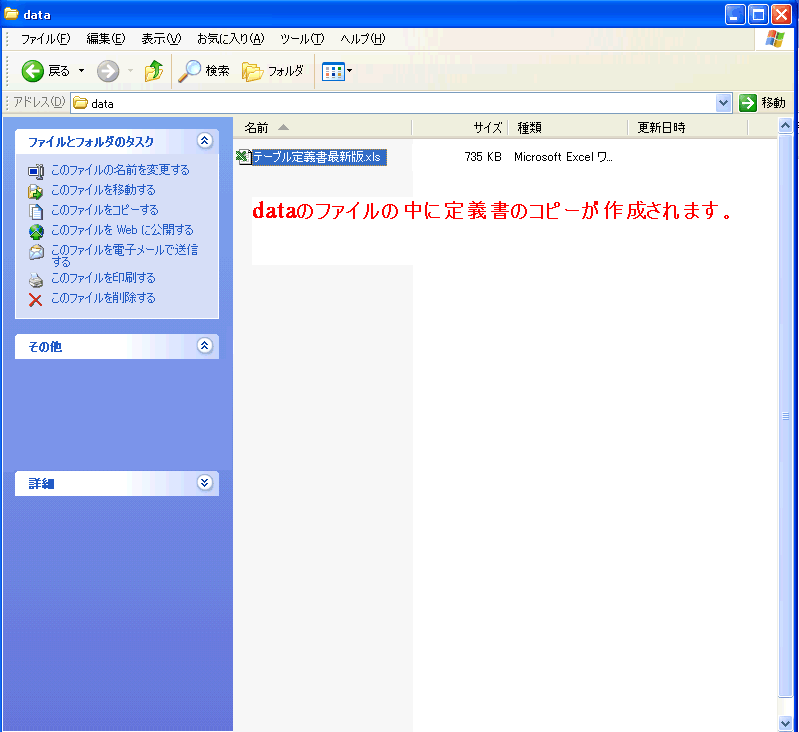
Task: Click the Back navigation arrow icon
Action: tap(33, 71)
